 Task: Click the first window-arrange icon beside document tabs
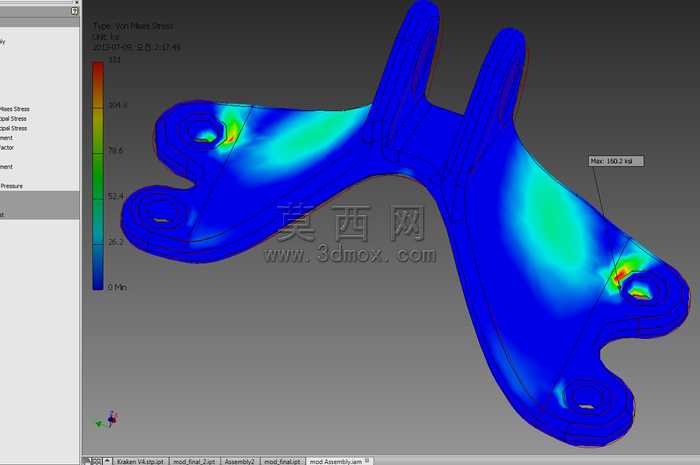tap(87, 461)
